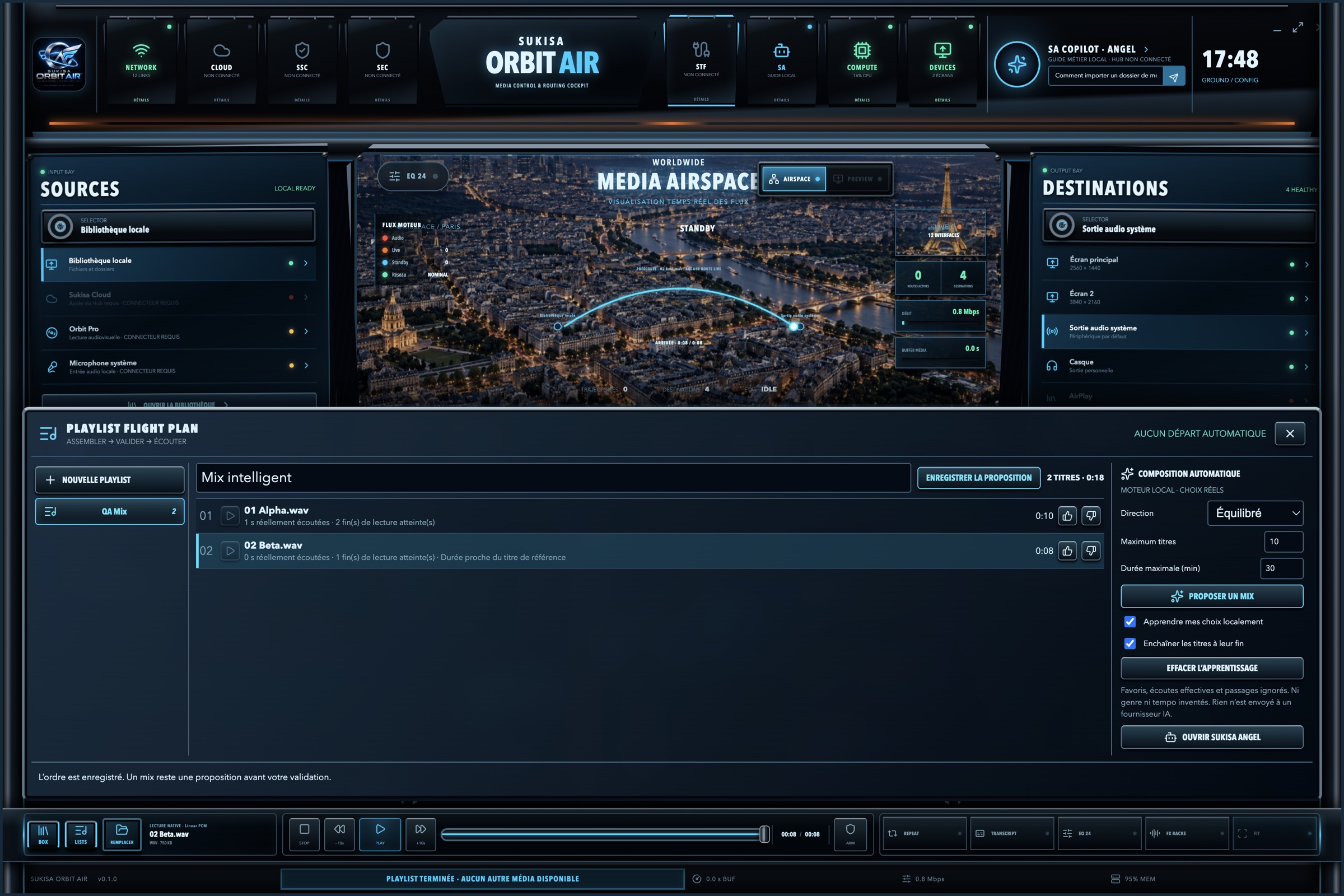
Task: Send the Copilot question
Action: [1174, 76]
